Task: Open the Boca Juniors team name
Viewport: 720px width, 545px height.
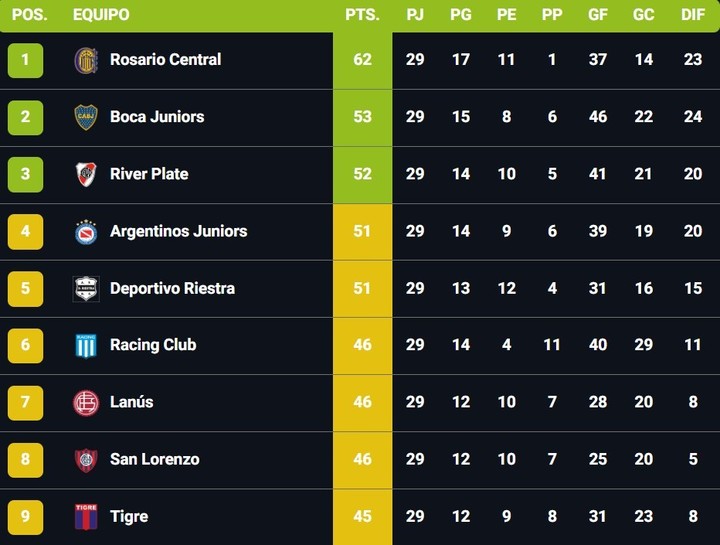Action: (x=157, y=117)
